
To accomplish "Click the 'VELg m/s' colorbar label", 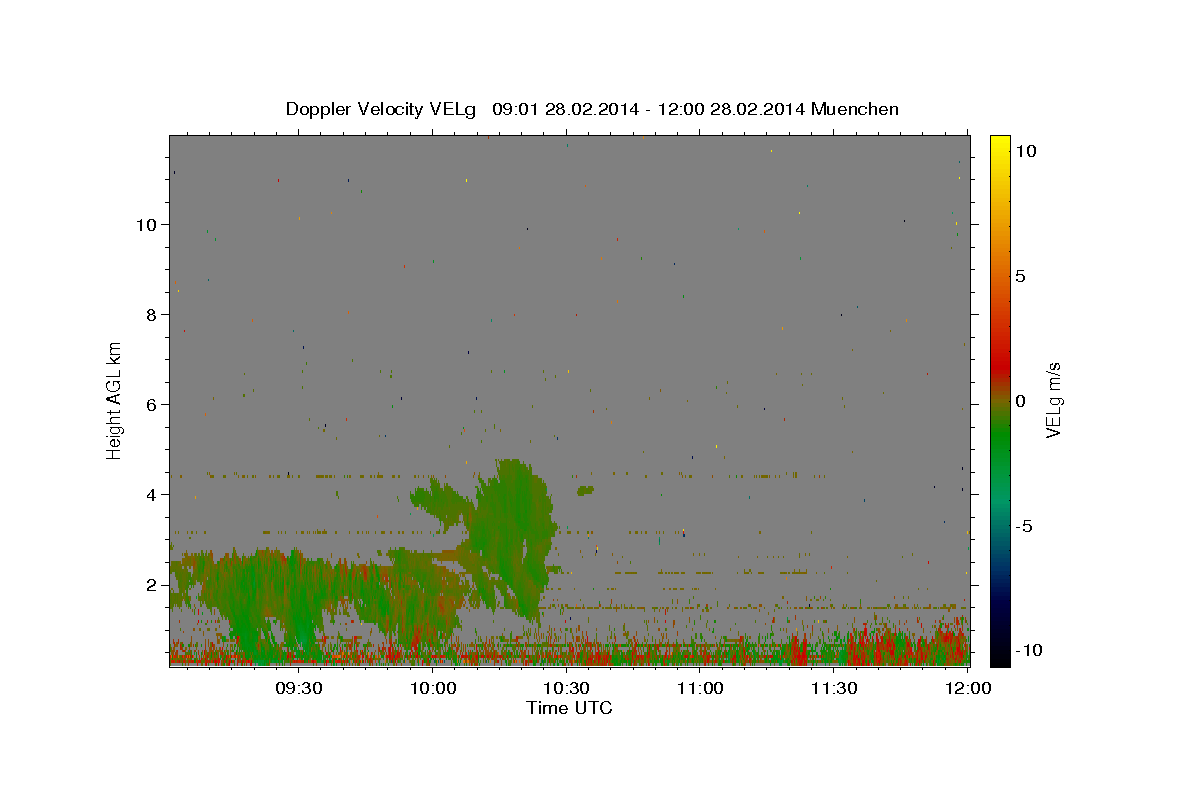I will coord(1053,400).
